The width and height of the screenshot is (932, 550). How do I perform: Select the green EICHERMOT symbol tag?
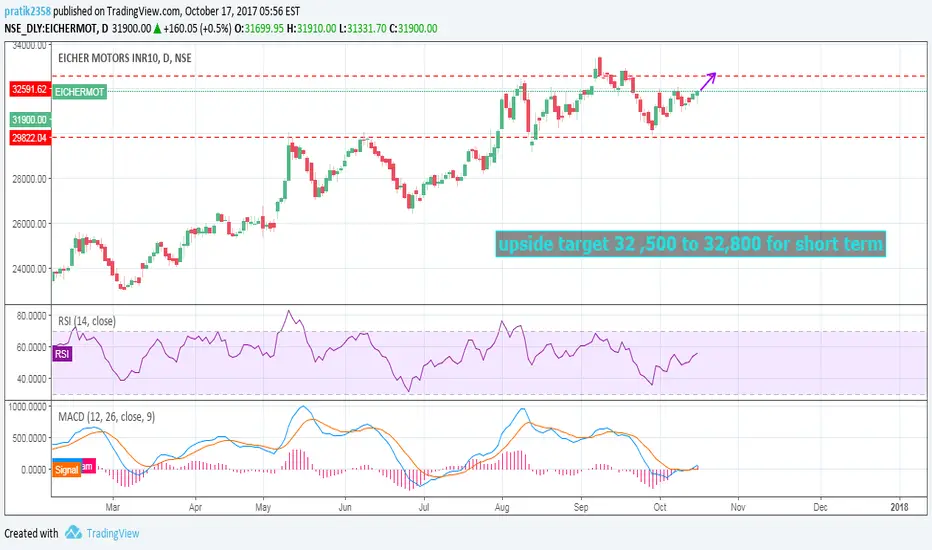tap(80, 92)
